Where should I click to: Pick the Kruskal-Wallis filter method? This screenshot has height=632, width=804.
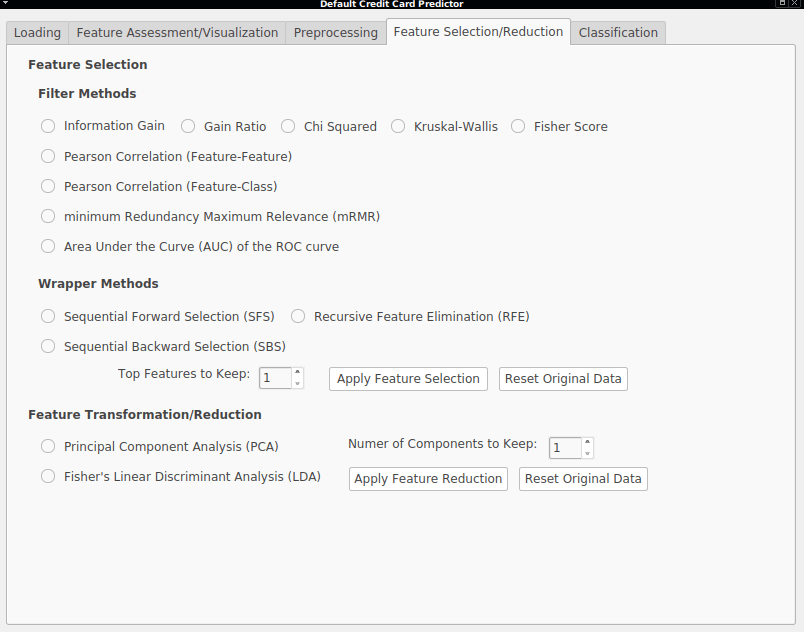(x=444, y=127)
